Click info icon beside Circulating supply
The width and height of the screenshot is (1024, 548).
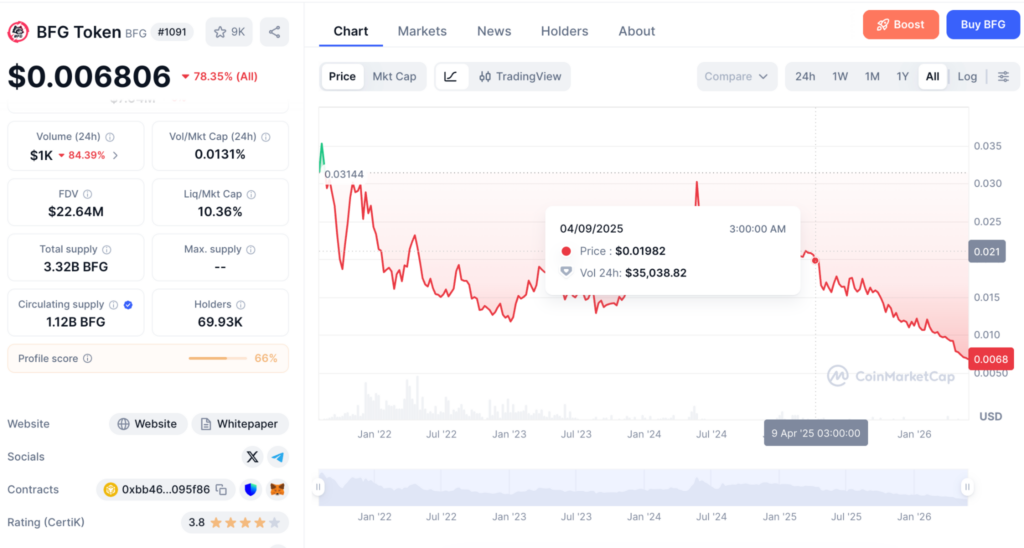point(114,305)
